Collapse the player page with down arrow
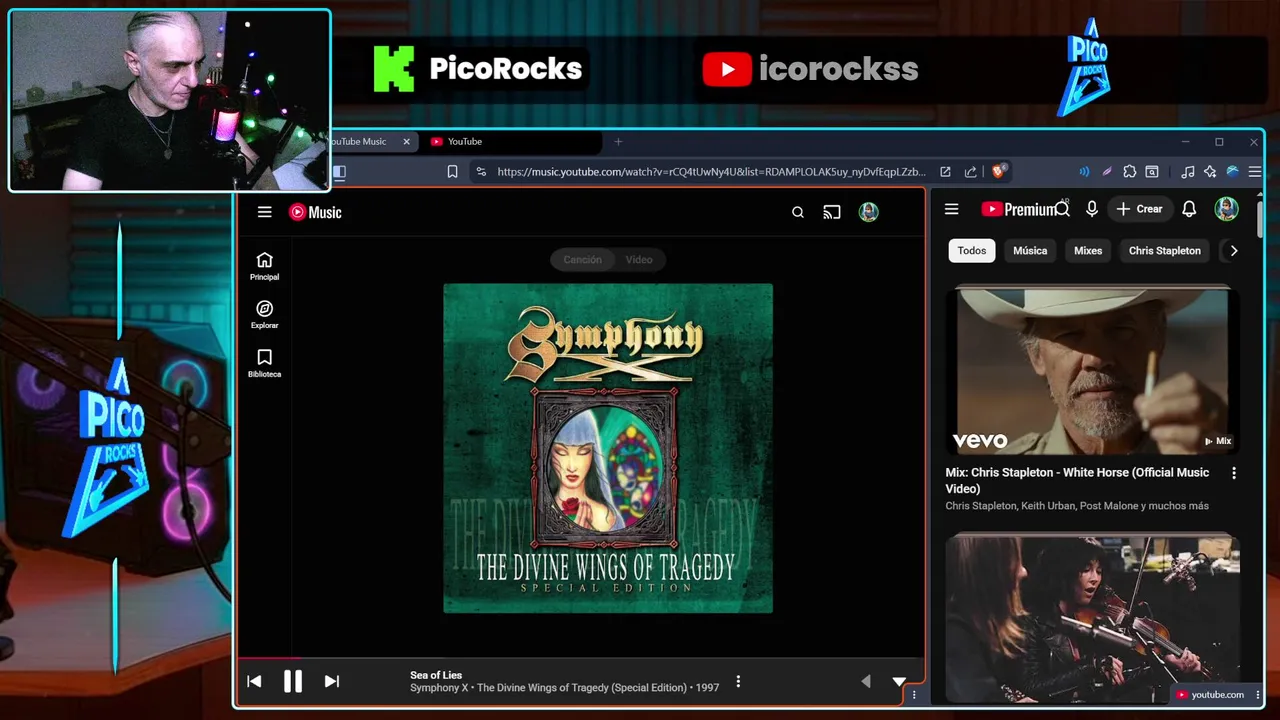Viewport: 1280px width, 720px height. (x=899, y=681)
